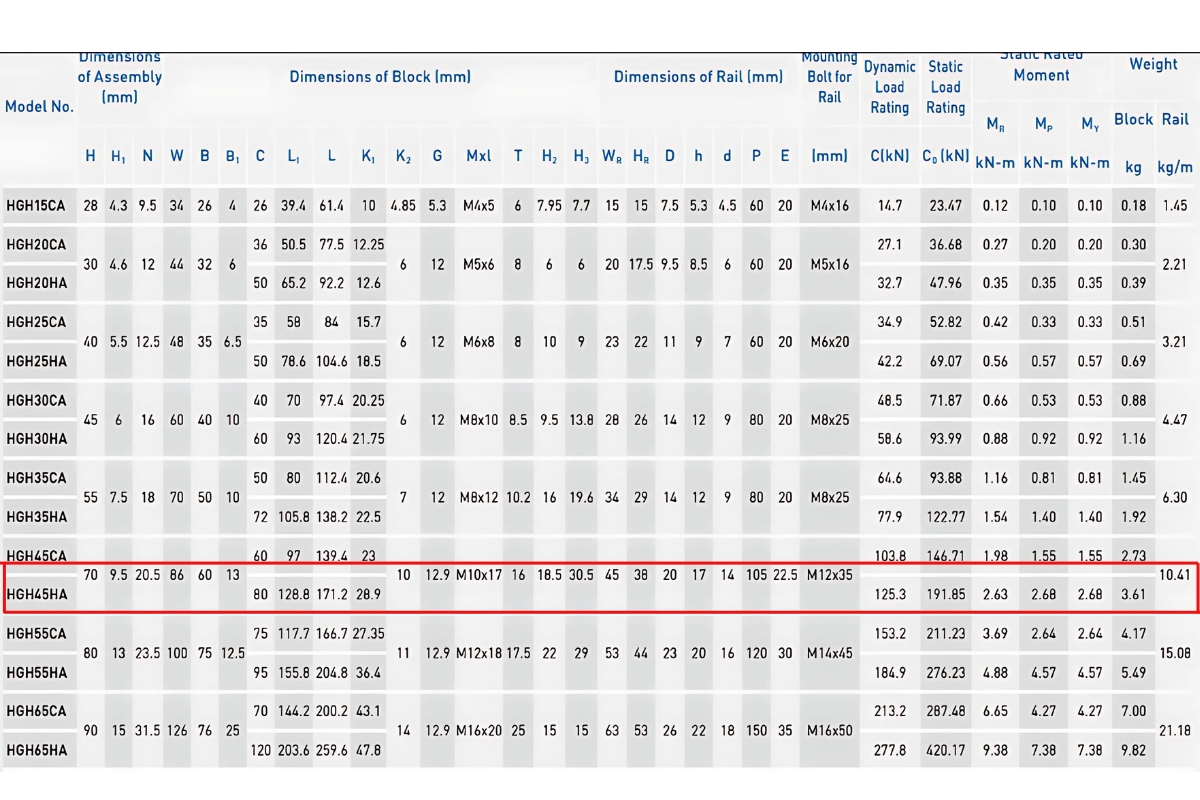The image size is (1200, 800).
Task: Click the Dynamic Load Rating header
Action: (x=889, y=87)
